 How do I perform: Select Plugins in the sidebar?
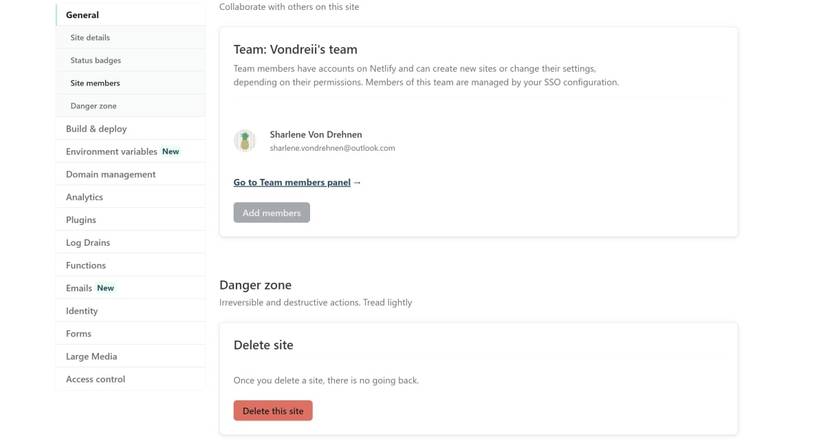81,220
